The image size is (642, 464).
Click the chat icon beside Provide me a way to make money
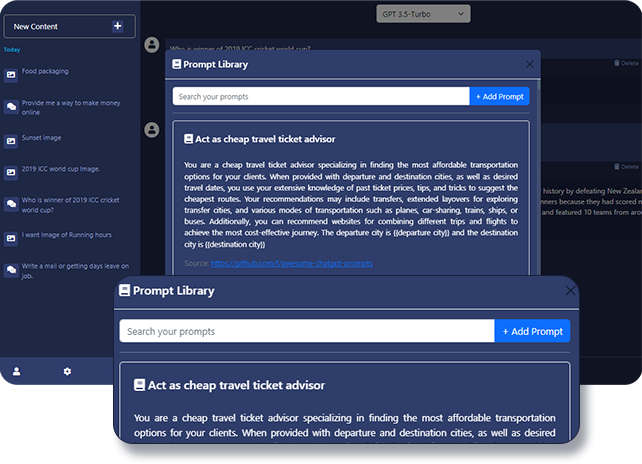pyautogui.click(x=11, y=107)
